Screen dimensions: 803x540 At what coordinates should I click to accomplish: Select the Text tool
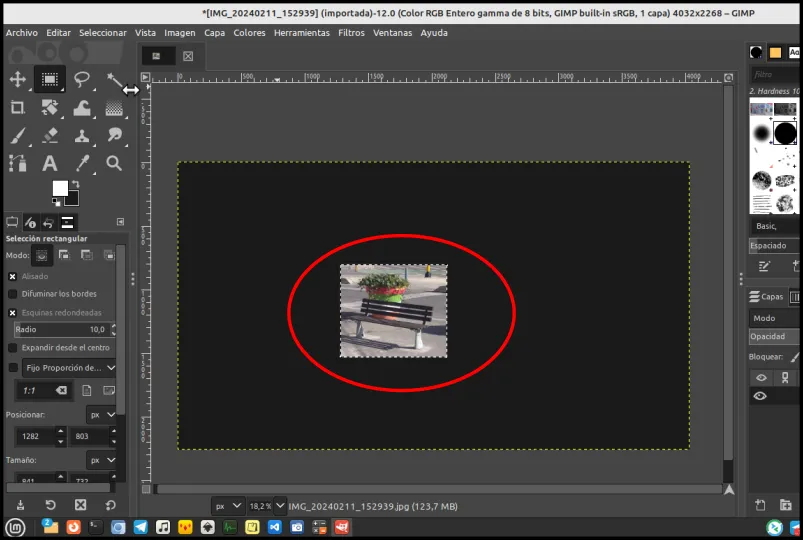[50, 163]
